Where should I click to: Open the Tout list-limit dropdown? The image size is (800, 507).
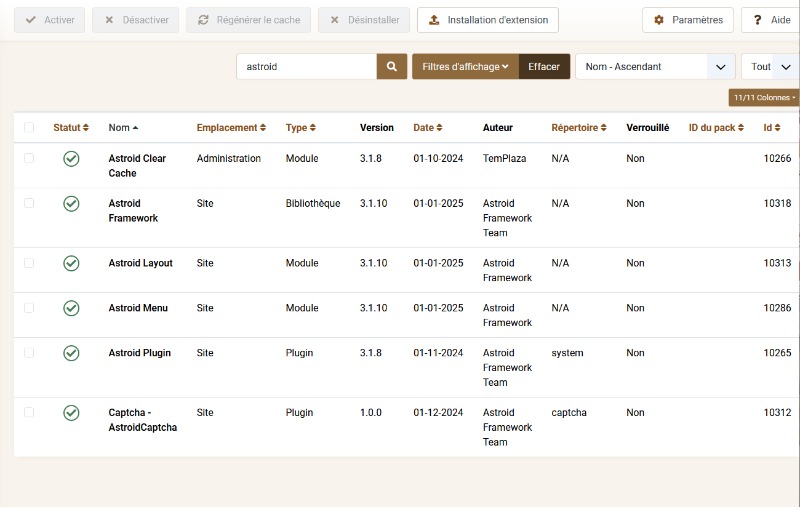(770, 67)
